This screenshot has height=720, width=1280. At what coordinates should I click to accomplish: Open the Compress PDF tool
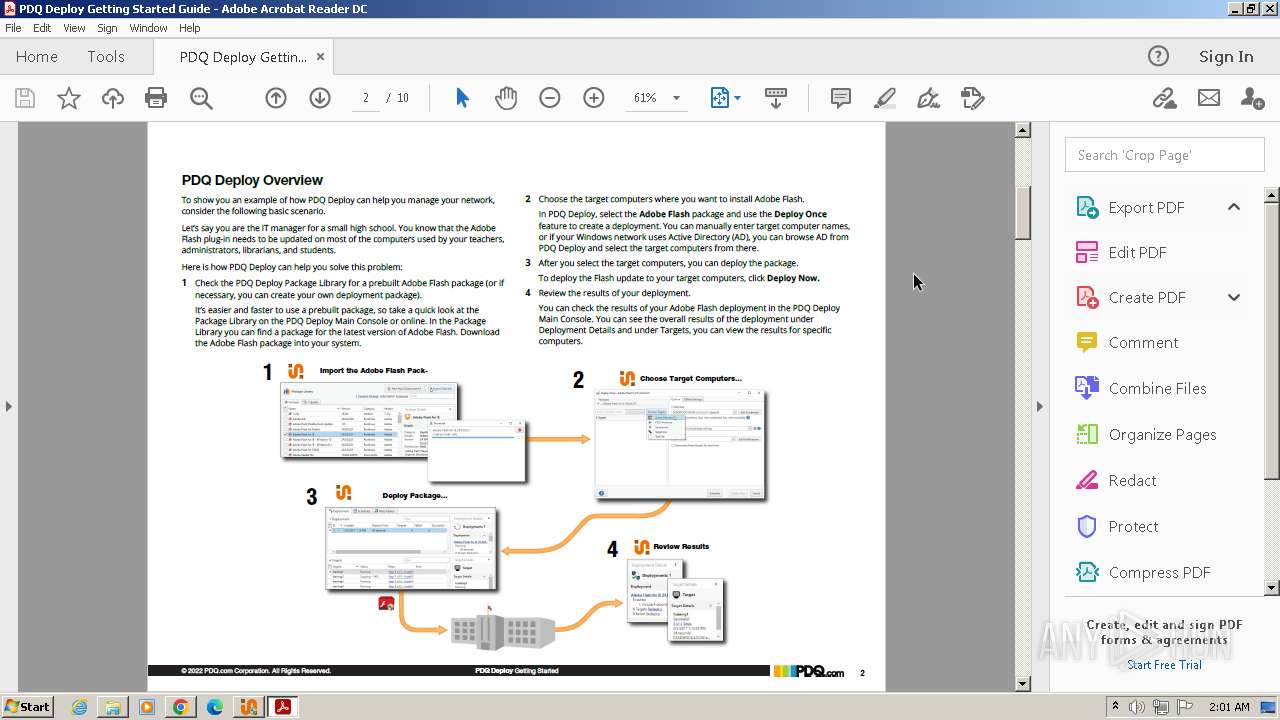point(1159,572)
